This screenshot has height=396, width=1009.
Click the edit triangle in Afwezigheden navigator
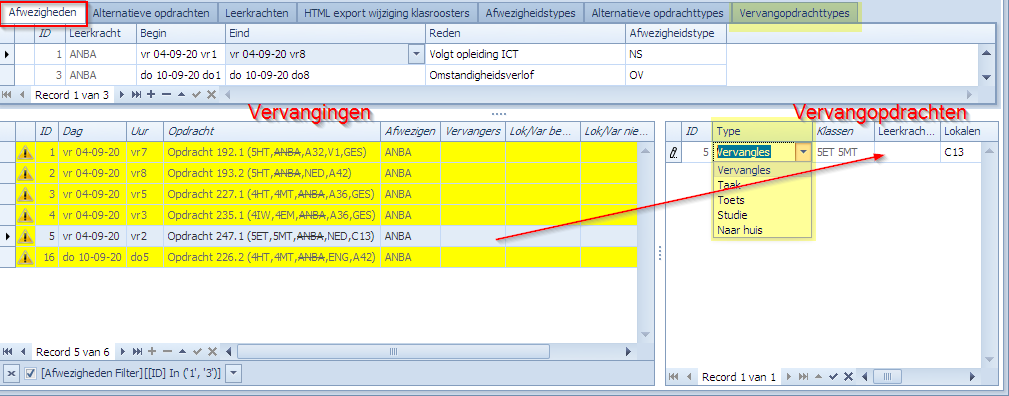pyautogui.click(x=181, y=95)
